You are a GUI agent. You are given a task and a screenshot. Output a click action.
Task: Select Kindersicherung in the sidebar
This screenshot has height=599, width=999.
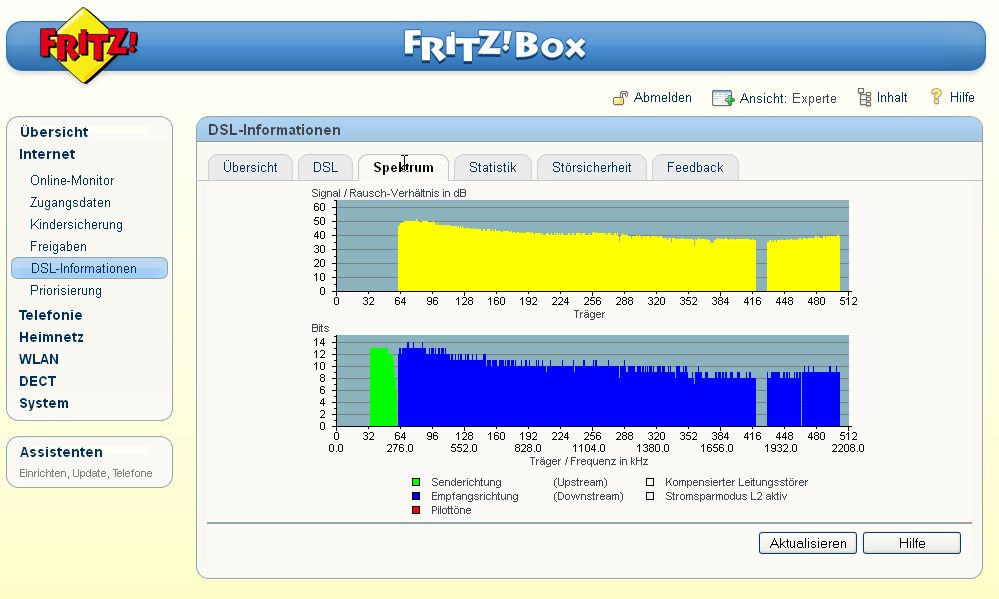point(76,225)
